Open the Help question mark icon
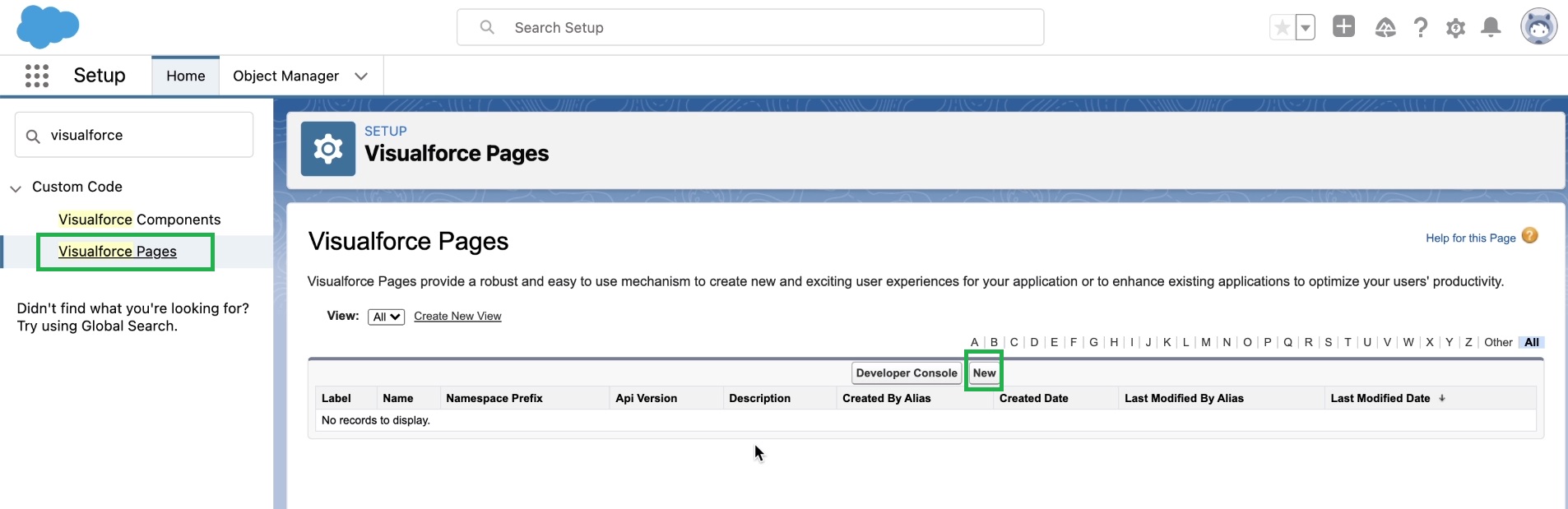 (1421, 28)
